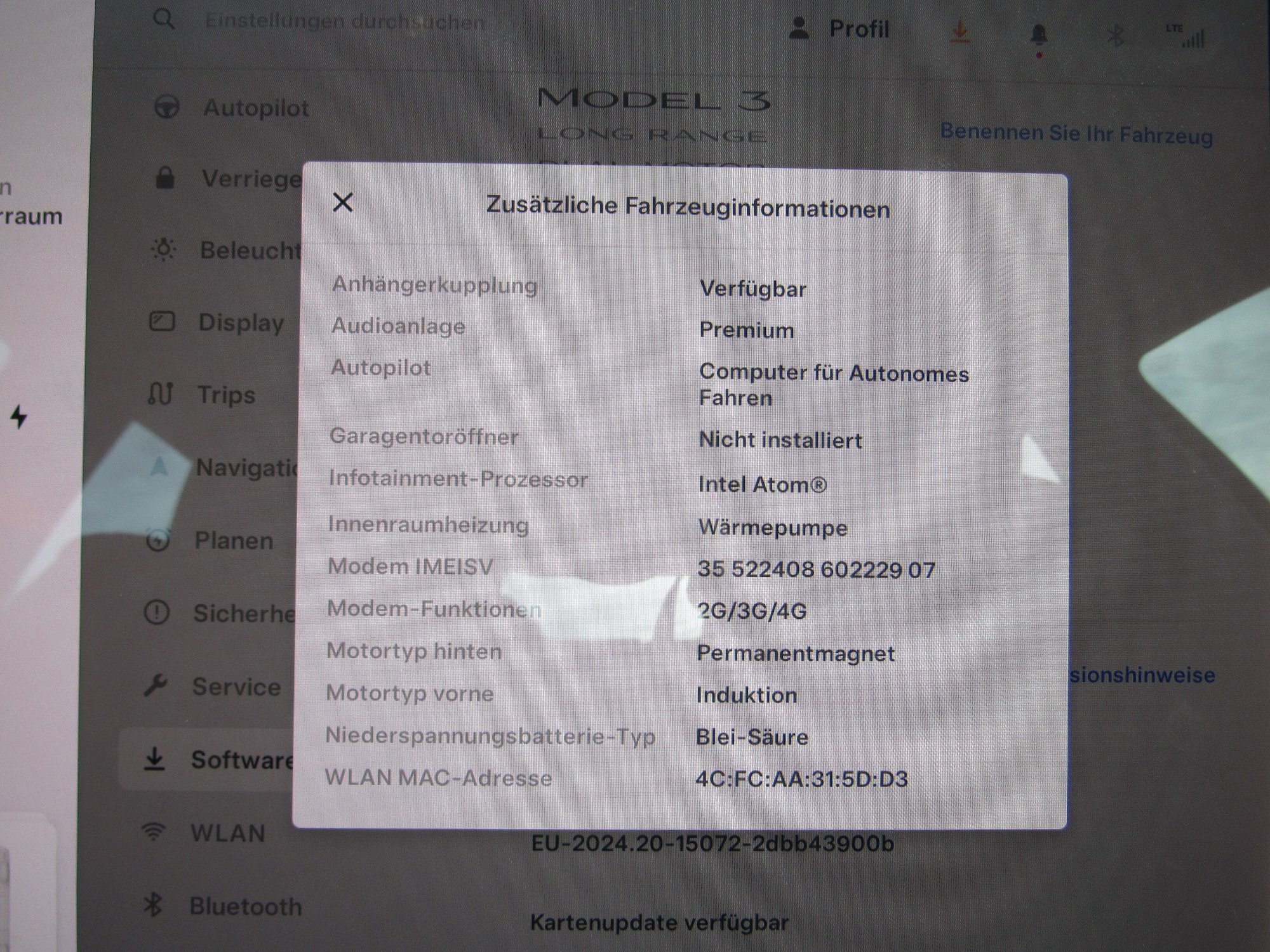Tap the profile person icon
Image resolution: width=1270 pixels, height=952 pixels.
coord(799,29)
